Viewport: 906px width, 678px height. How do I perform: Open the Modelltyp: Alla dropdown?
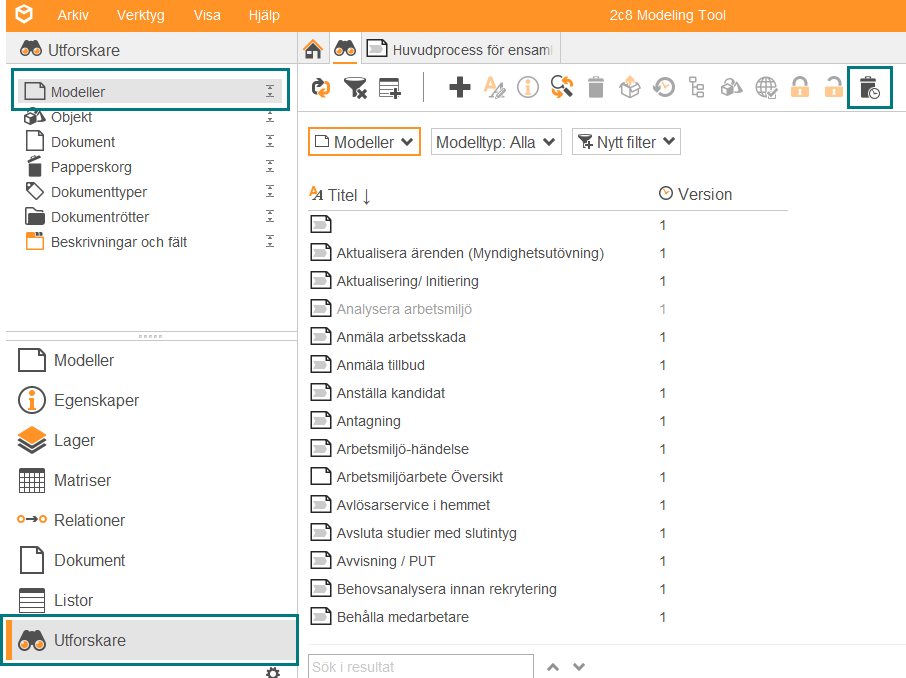coord(496,142)
